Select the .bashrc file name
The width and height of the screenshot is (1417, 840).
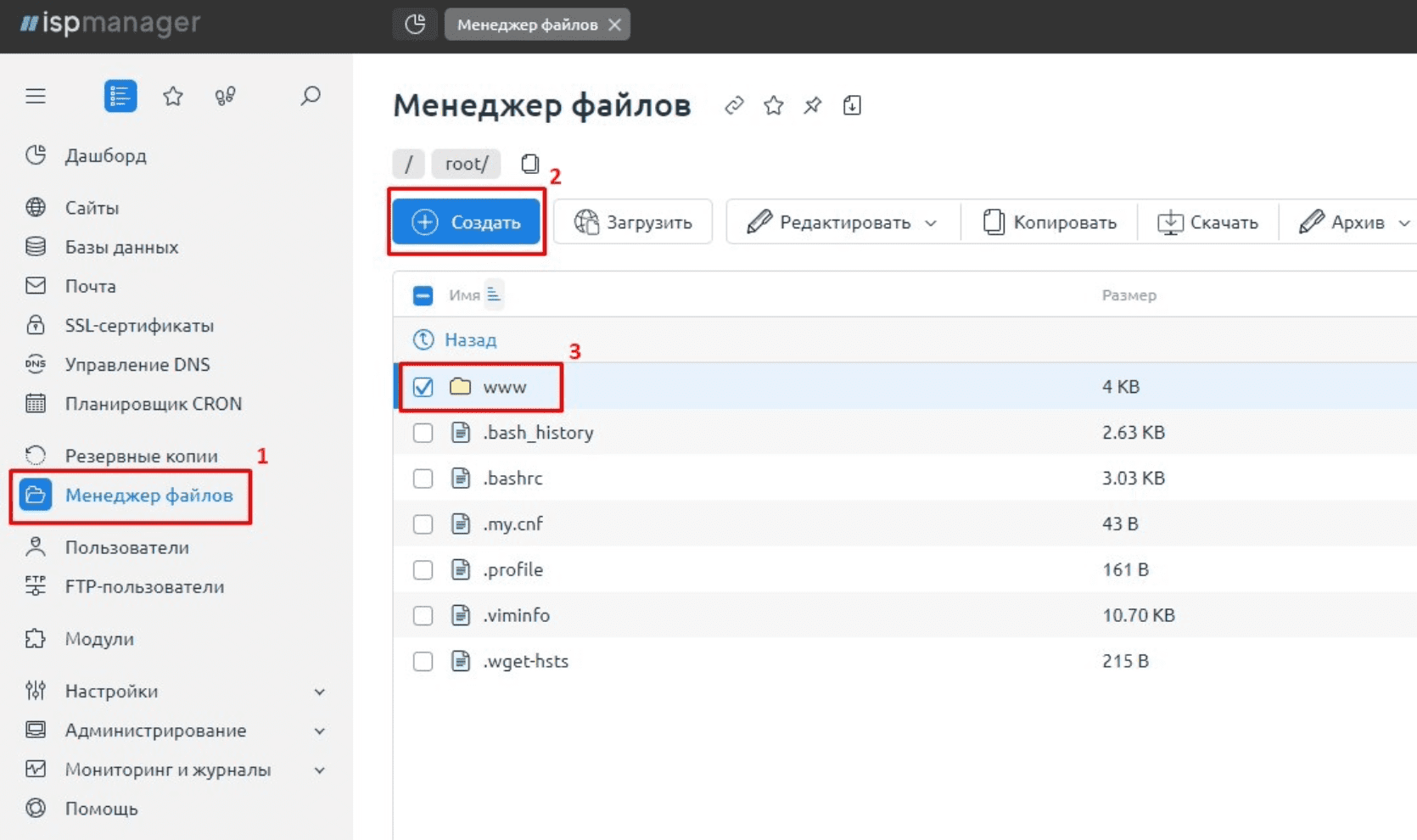pos(512,479)
